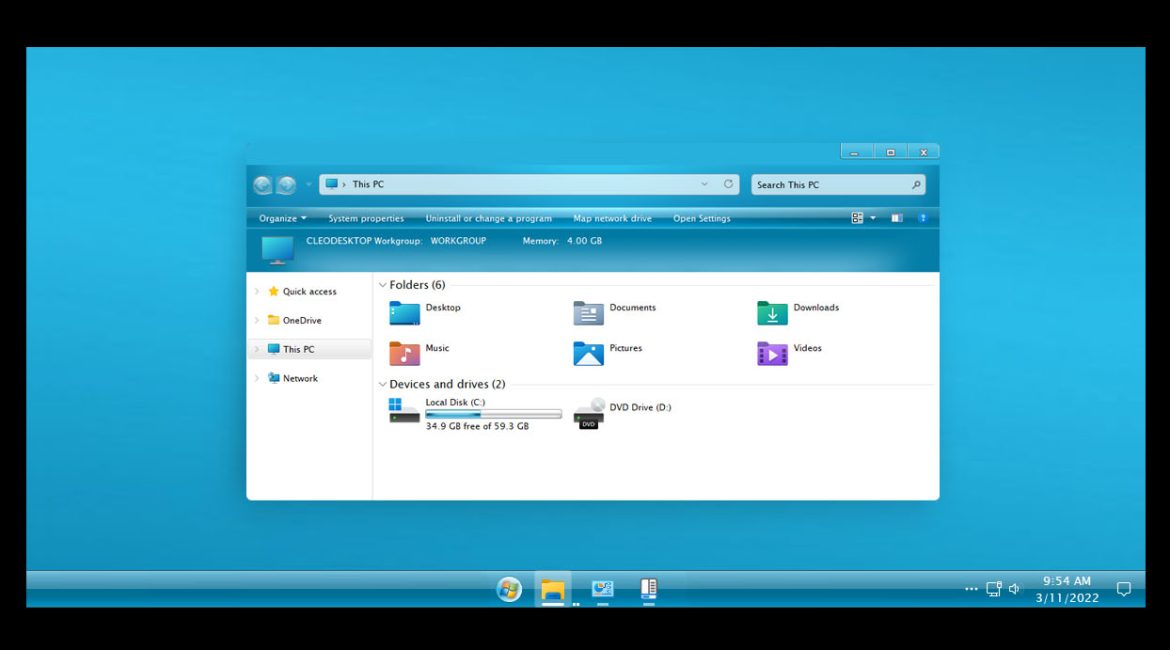Collapse the Folders (6) group

(x=383, y=285)
